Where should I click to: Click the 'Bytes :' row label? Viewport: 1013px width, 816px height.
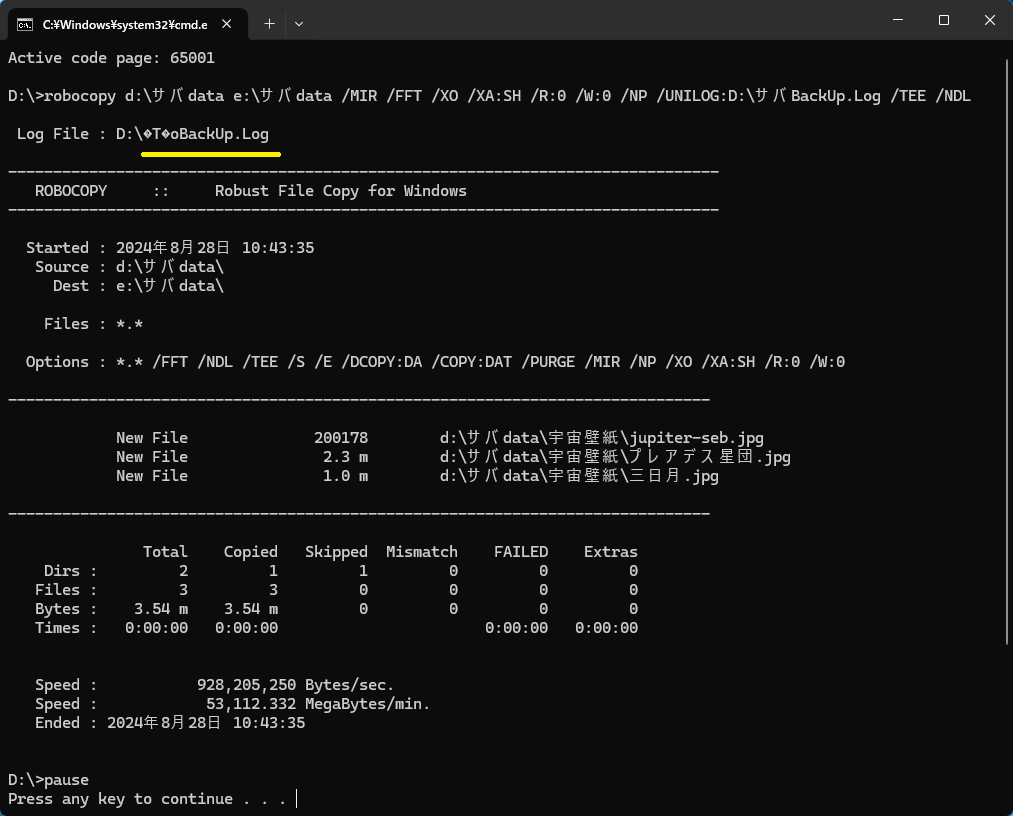point(65,609)
